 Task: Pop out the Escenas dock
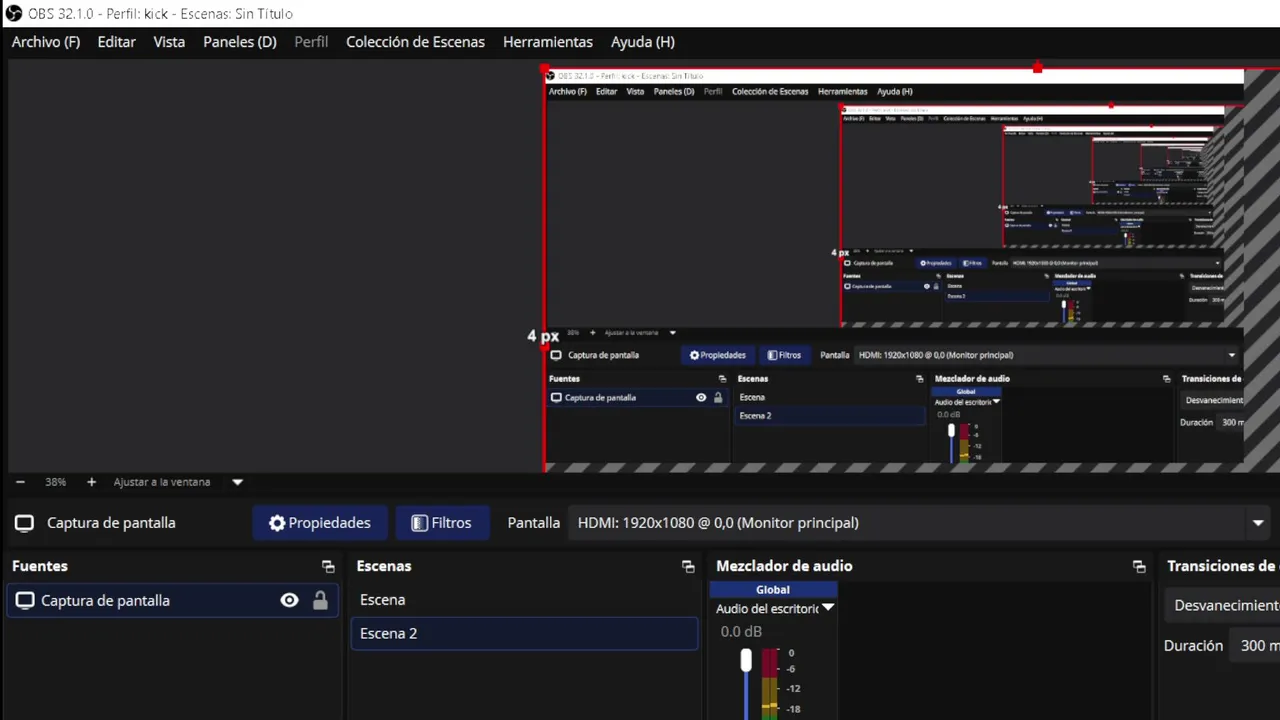(688, 566)
